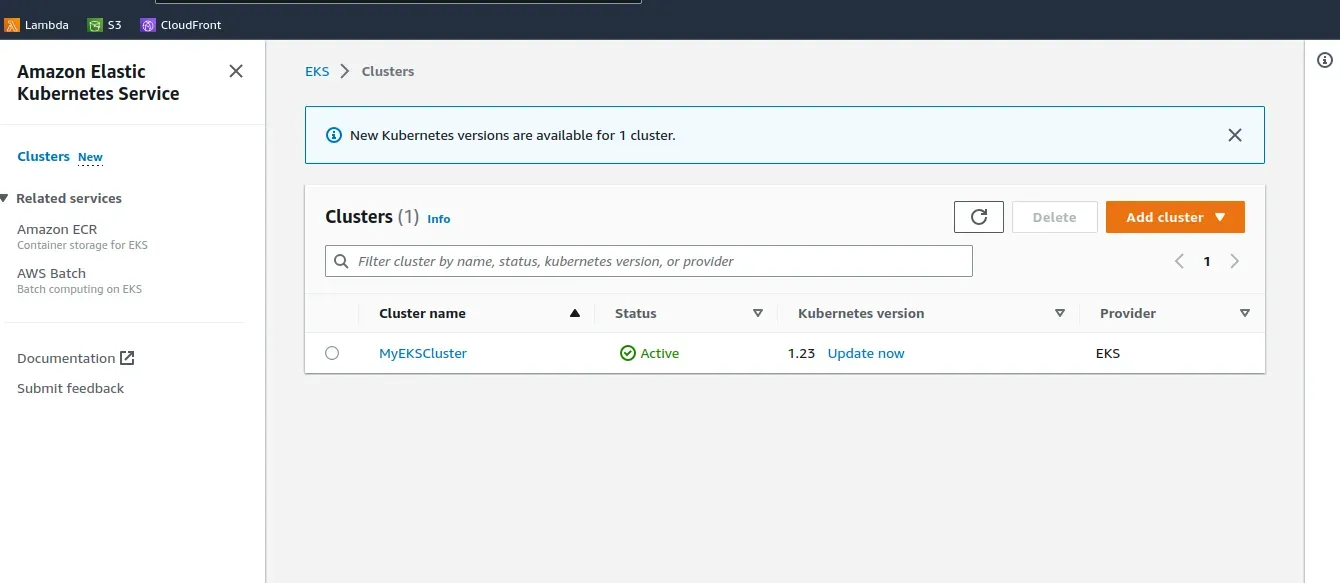Open Amazon ECR related service
Screen dimensions: 1340x583
[x=57, y=229]
